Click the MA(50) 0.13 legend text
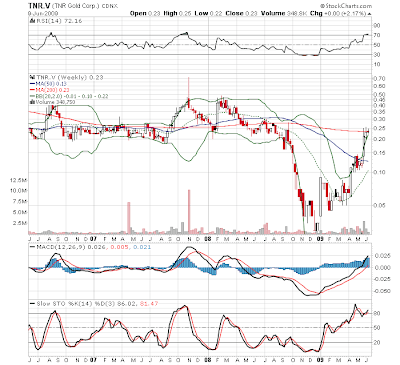The width and height of the screenshot is (400, 365). pyautogui.click(x=51, y=84)
